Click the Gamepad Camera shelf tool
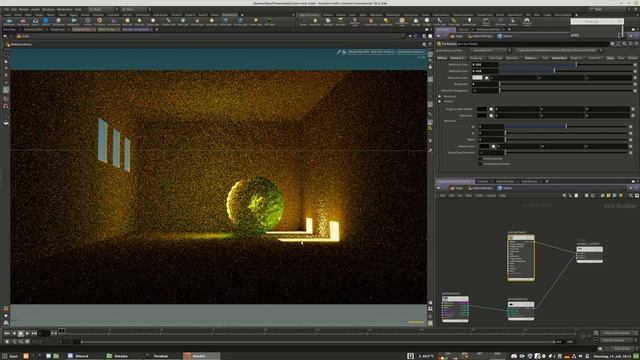The image size is (640, 360). click(527, 21)
